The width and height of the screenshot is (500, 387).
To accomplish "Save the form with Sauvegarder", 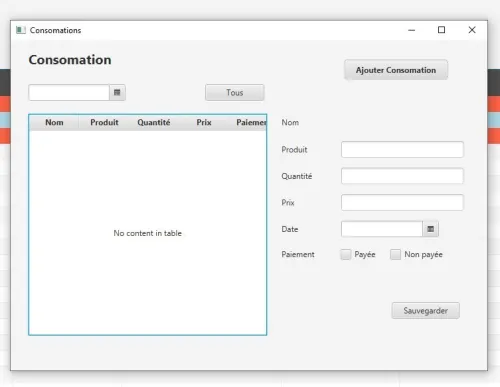I will point(425,311).
